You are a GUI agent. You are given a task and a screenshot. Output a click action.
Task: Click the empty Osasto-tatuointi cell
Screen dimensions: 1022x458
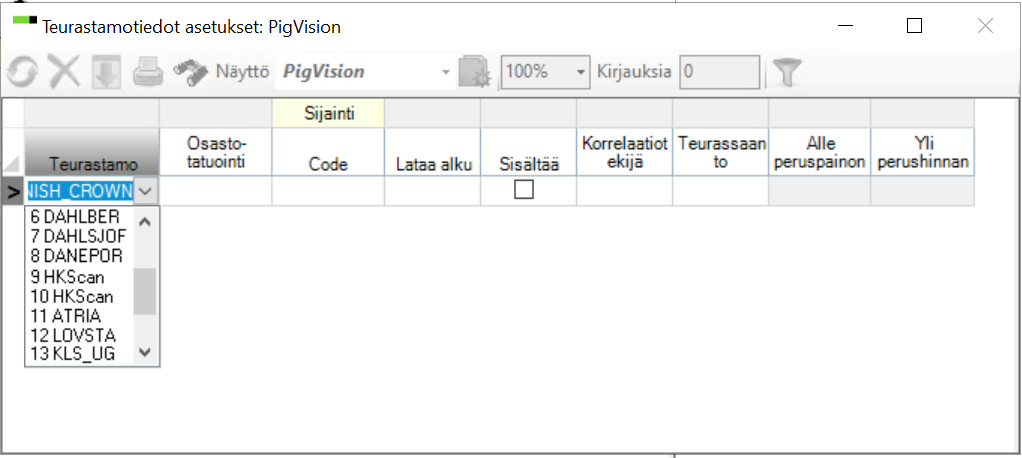(216, 191)
